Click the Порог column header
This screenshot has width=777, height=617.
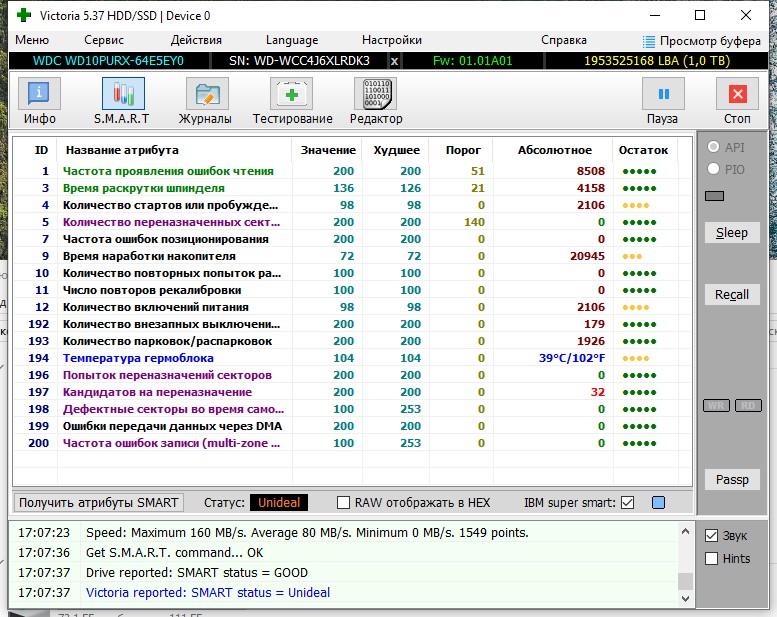click(x=463, y=150)
